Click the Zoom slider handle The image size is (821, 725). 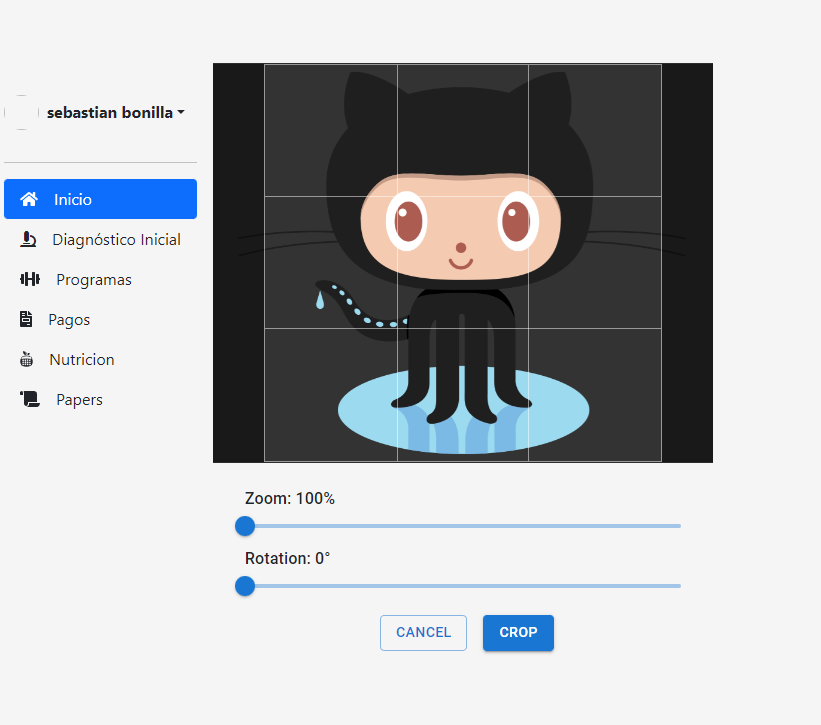[x=245, y=526]
